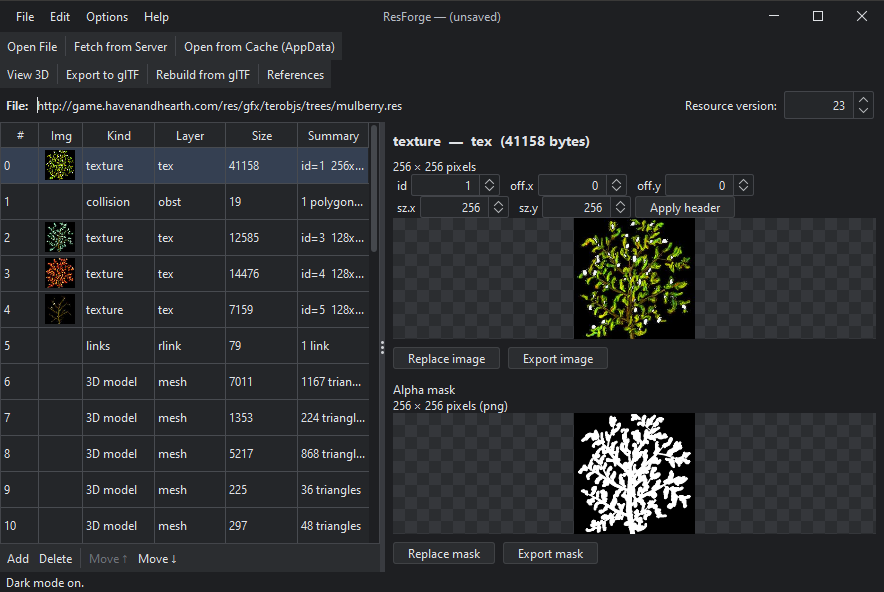
Task: Select the 3D model sized 1353
Action: (x=184, y=418)
